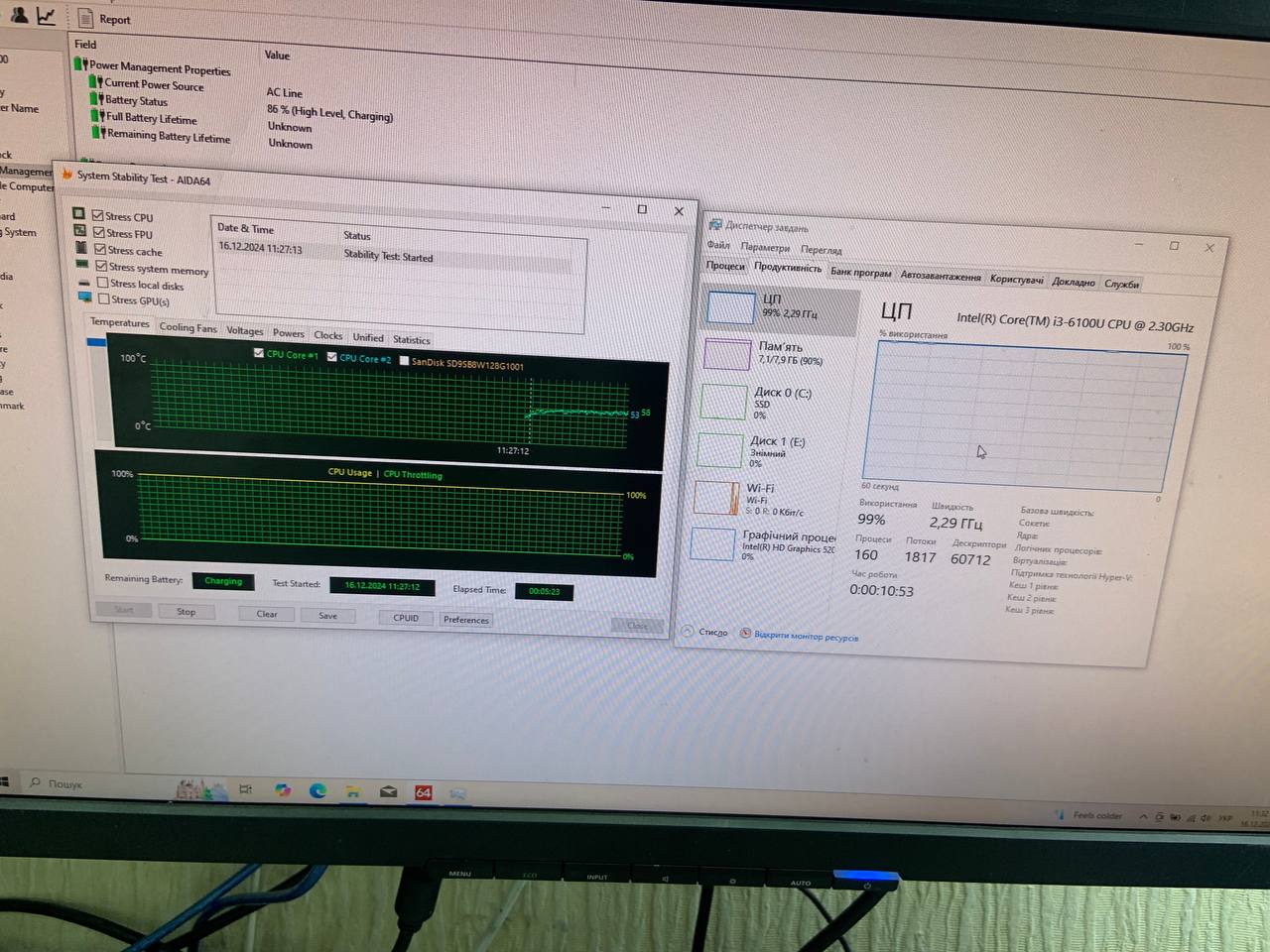
Task: Click the disk icon beside Stress local disks
Action: coord(84,282)
